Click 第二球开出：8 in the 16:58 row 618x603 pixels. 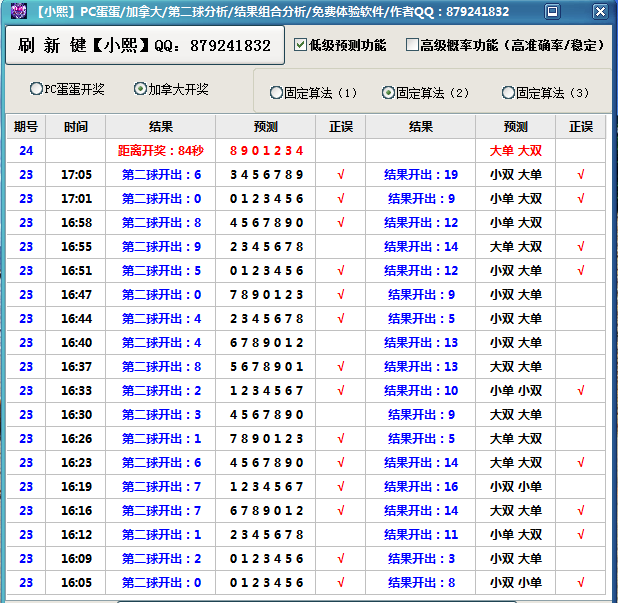coord(161,223)
